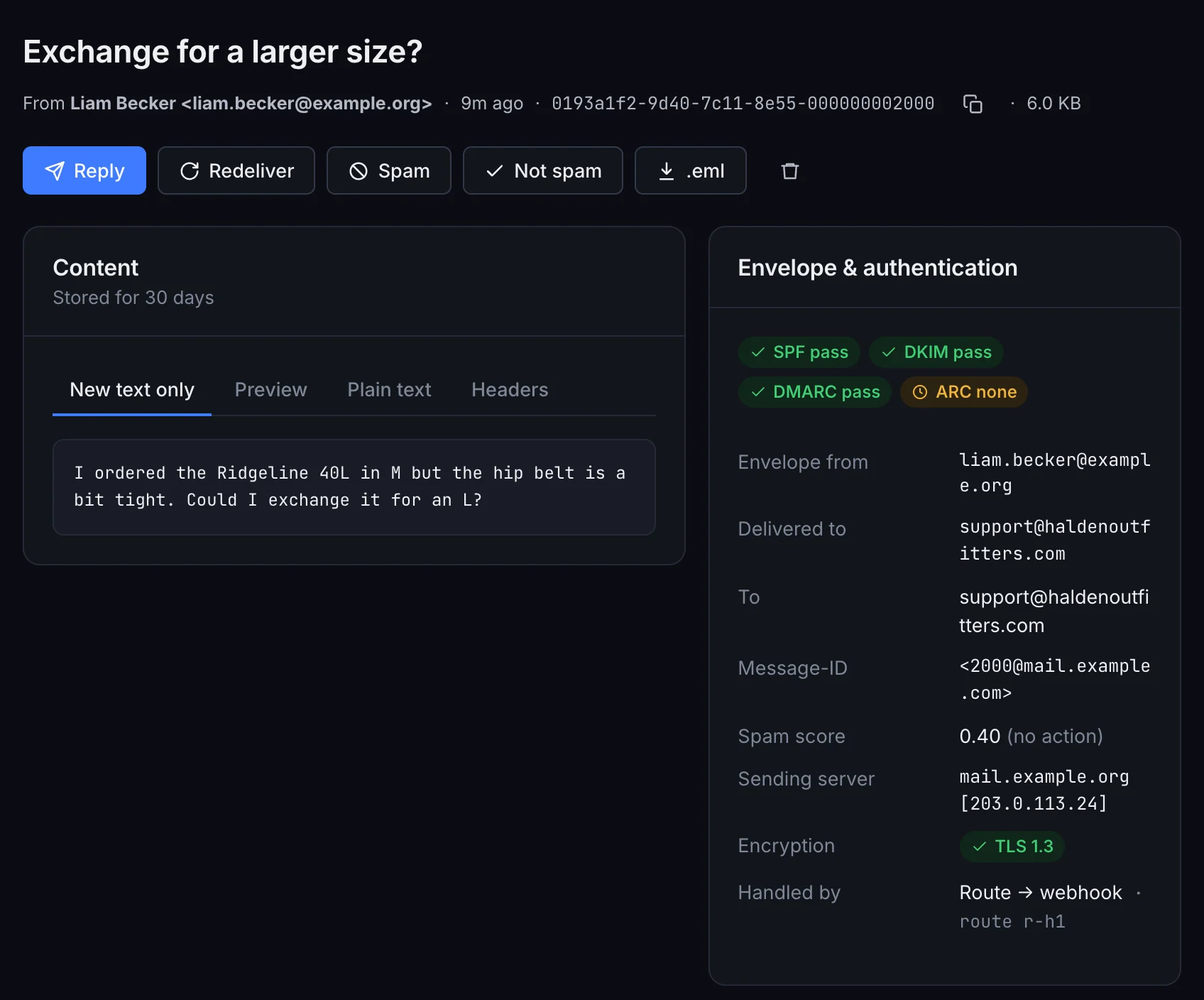Select the New text only tab

(x=132, y=390)
